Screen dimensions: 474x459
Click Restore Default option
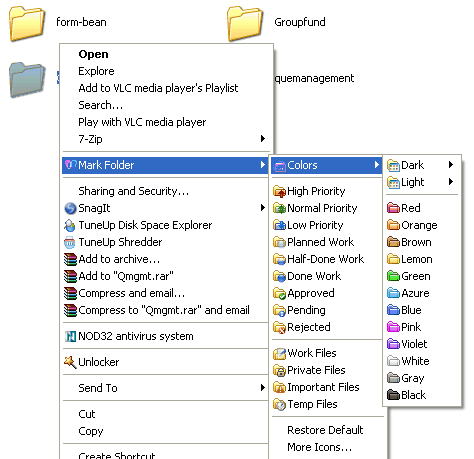coord(325,430)
